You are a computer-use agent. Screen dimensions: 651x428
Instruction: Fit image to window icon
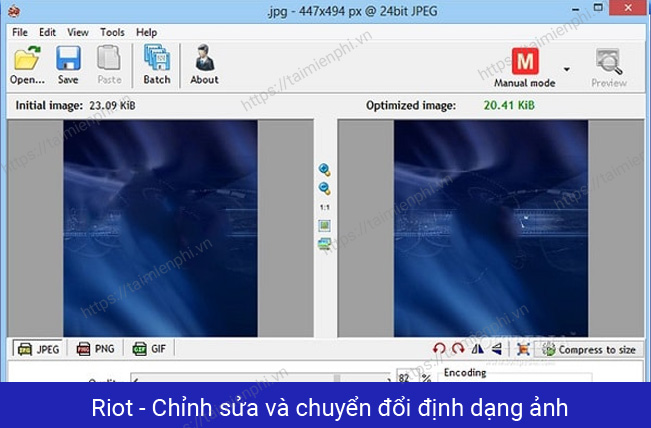coord(324,225)
